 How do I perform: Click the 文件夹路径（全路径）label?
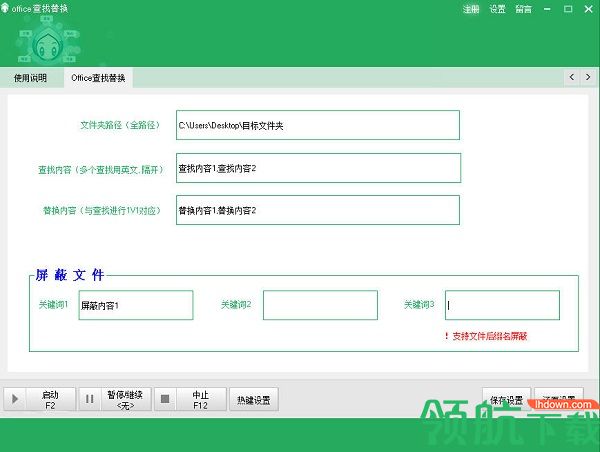click(120, 125)
